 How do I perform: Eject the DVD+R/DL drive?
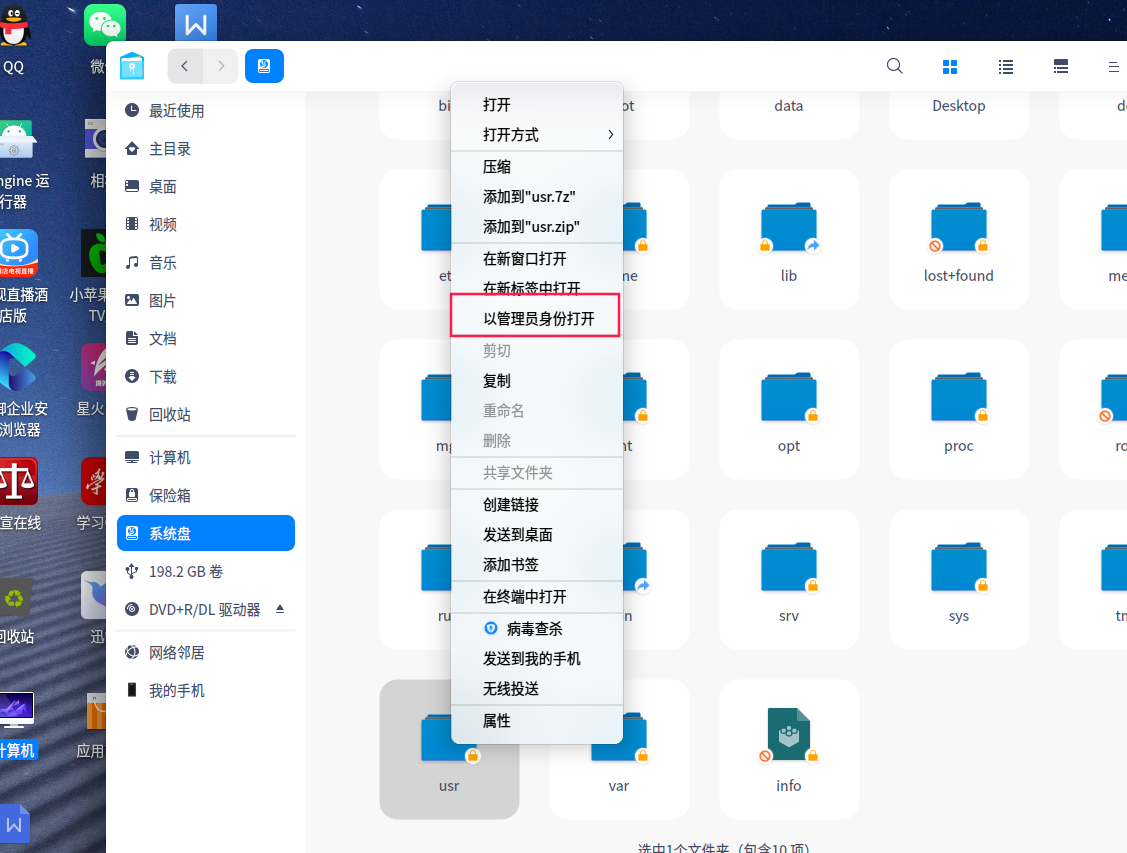(x=280, y=609)
